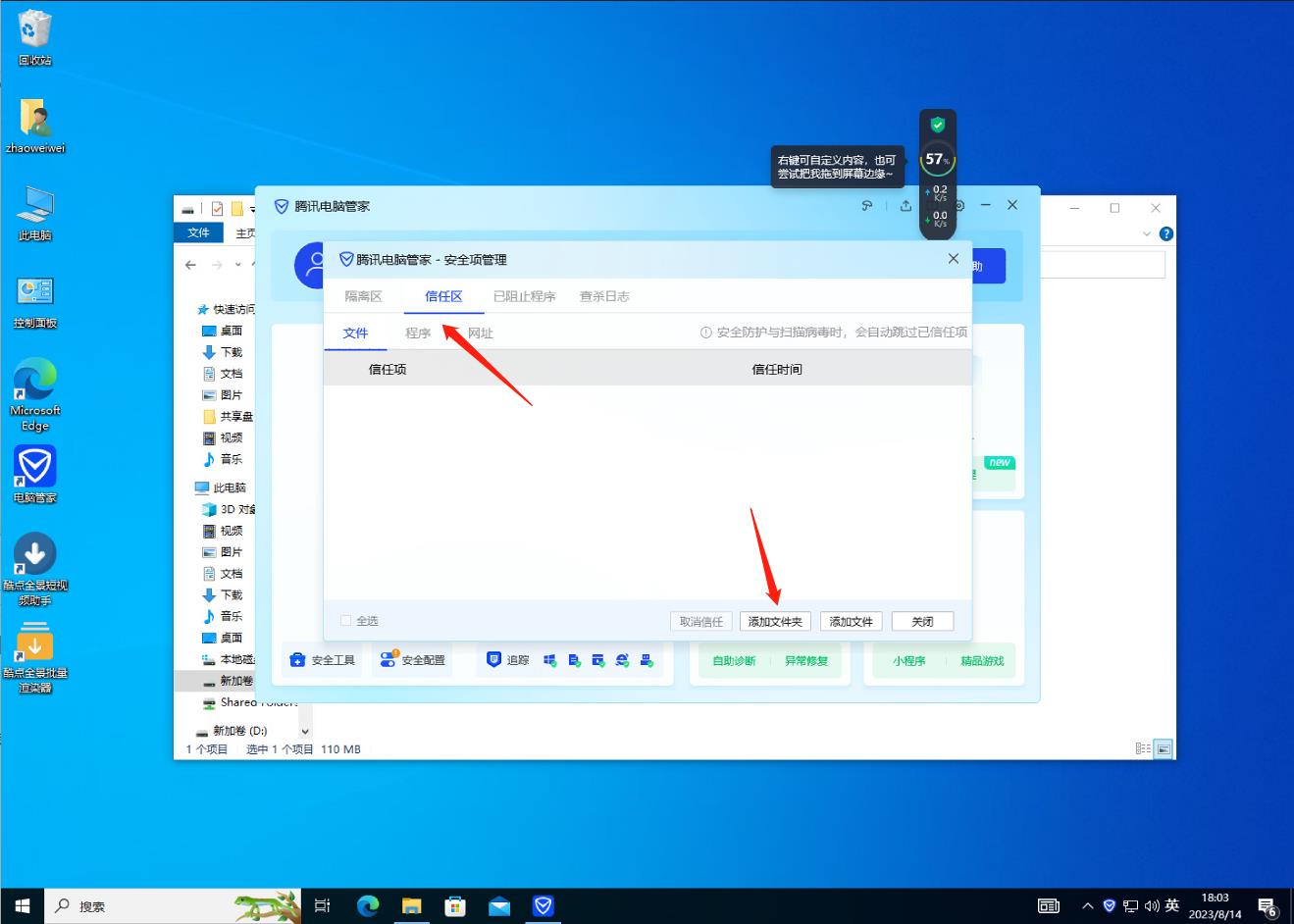Open 小程序 link
This screenshot has height=924, width=1294.
pos(909,661)
